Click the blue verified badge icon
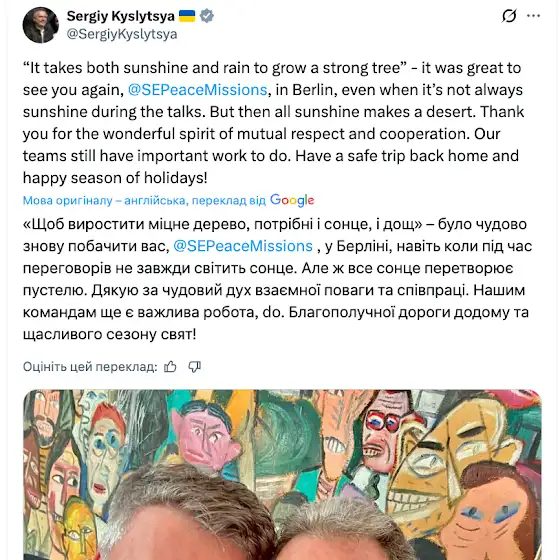The height and width of the screenshot is (560, 560). point(207,16)
